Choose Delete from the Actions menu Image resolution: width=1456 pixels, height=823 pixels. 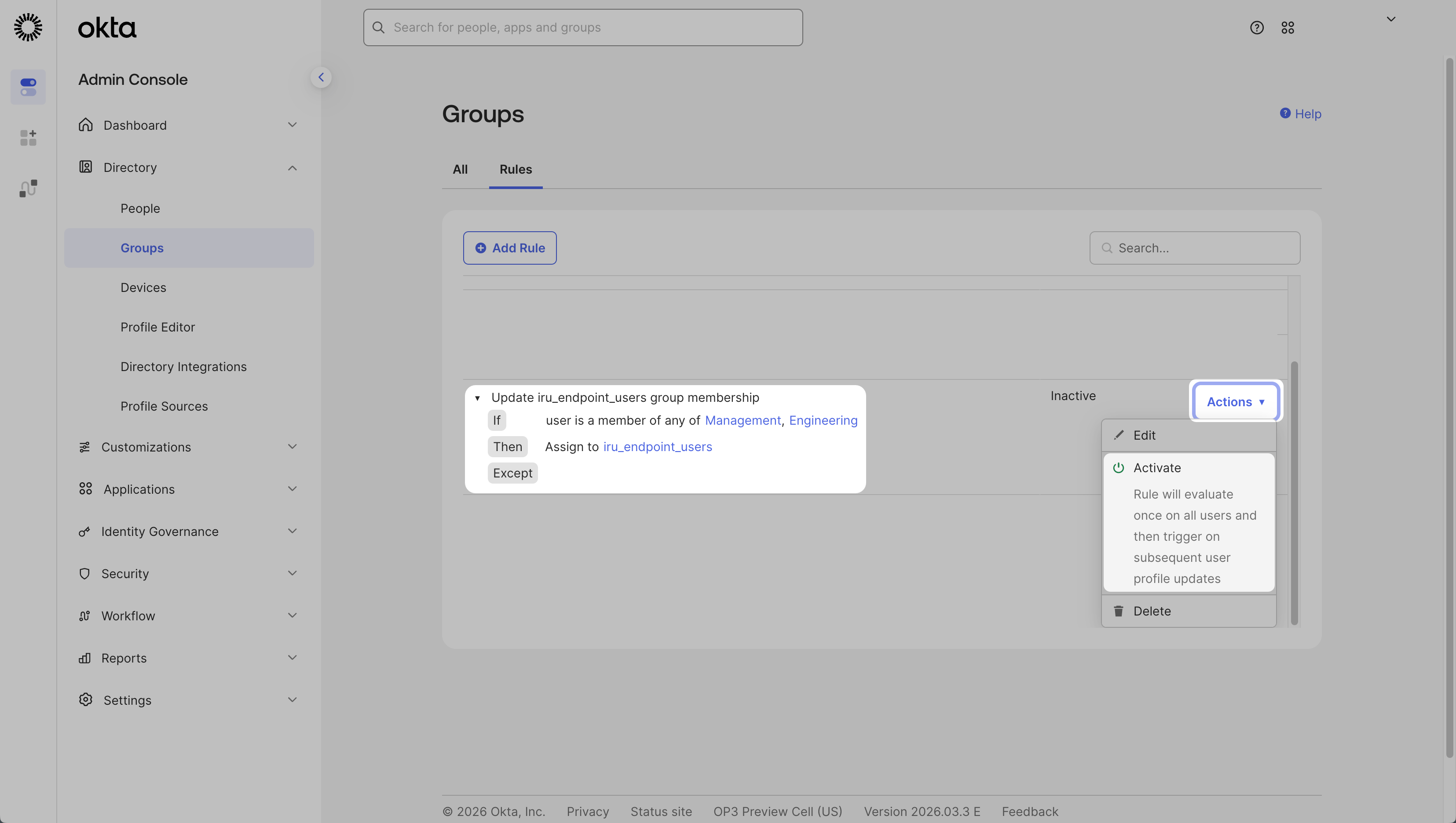click(1189, 611)
